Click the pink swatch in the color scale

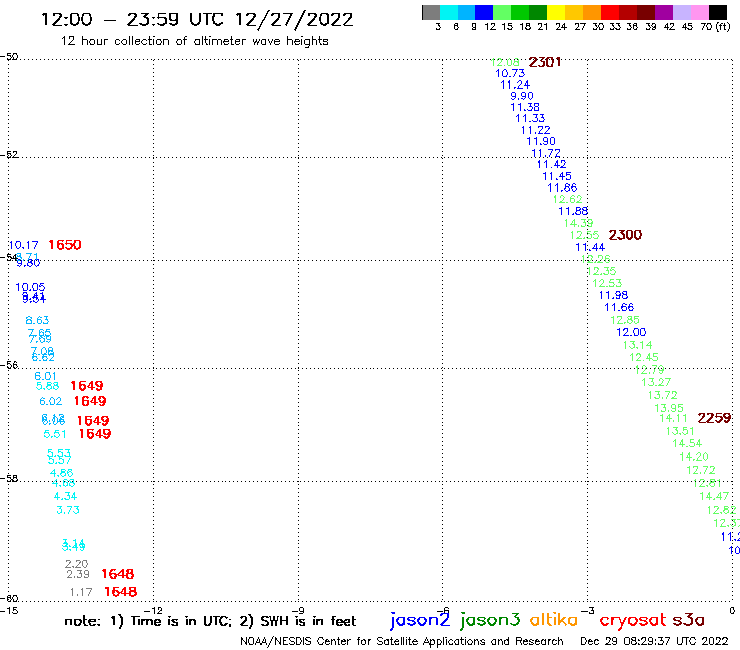699,12
